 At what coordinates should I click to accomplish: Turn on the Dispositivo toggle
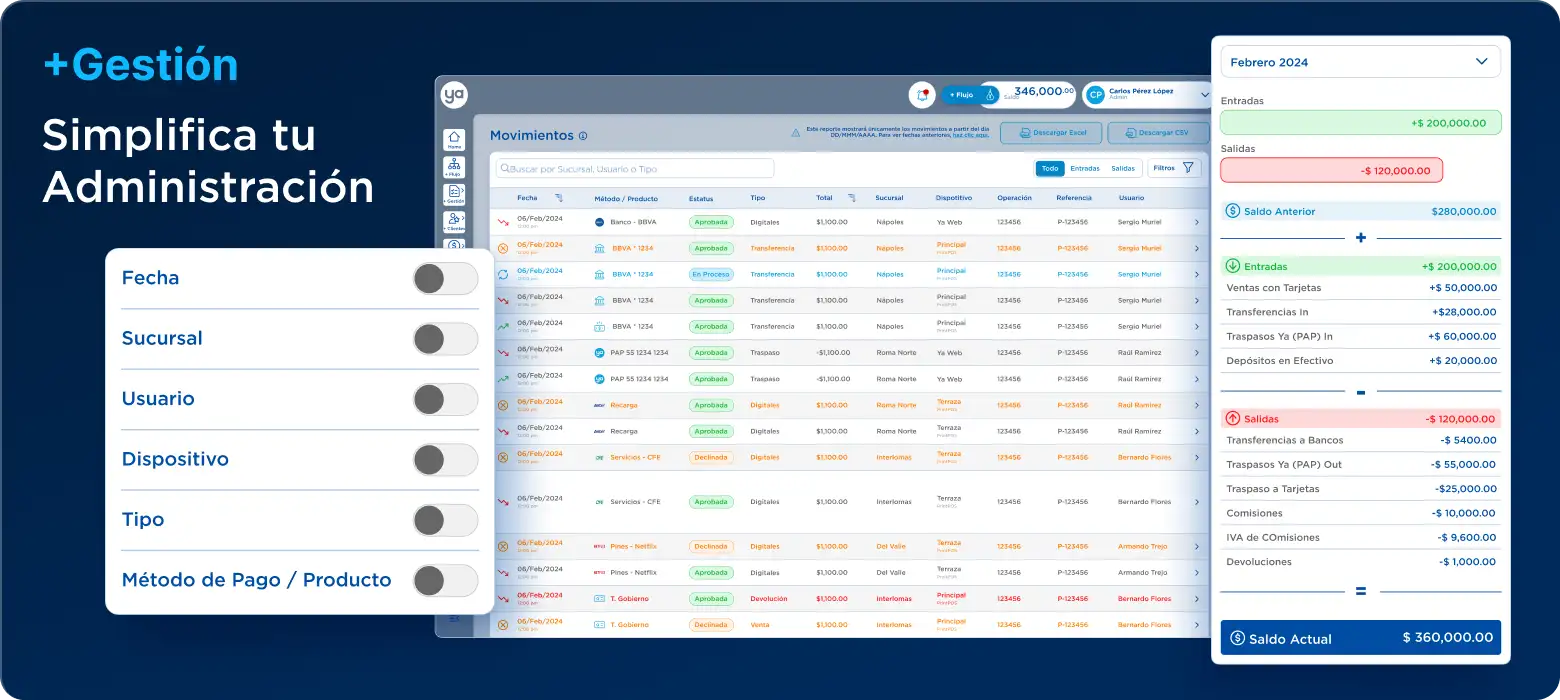445,460
